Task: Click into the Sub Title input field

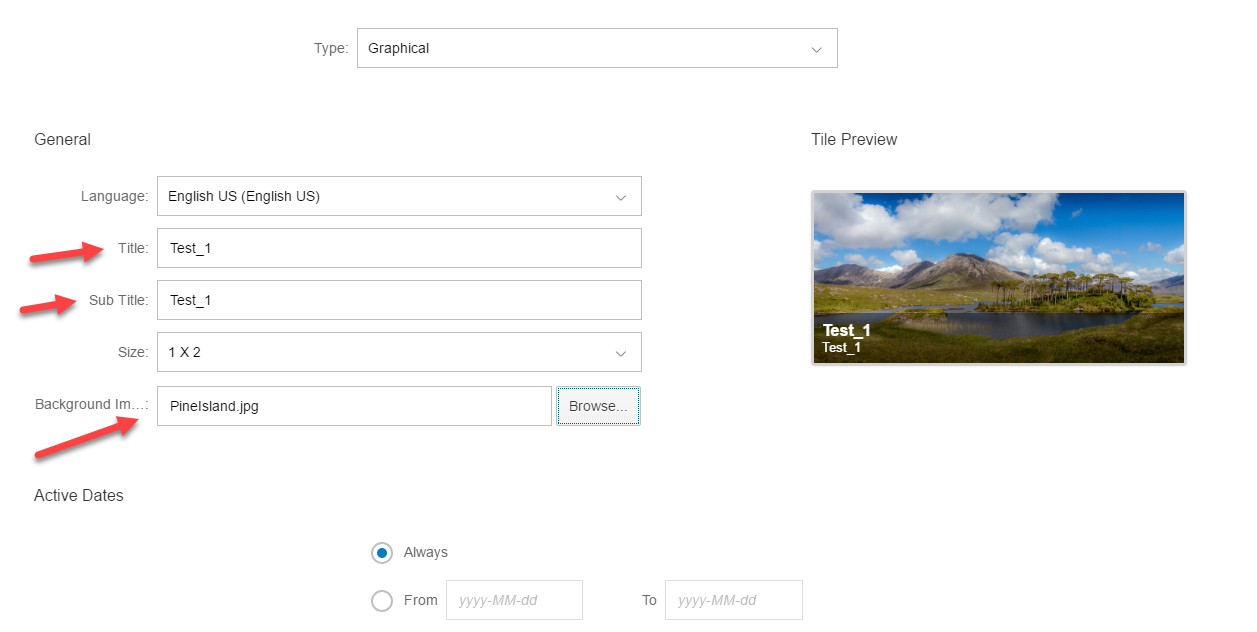Action: tap(399, 300)
